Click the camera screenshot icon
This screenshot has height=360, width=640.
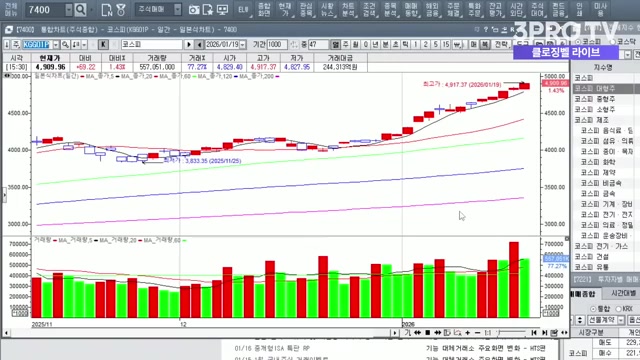tap(194, 10)
